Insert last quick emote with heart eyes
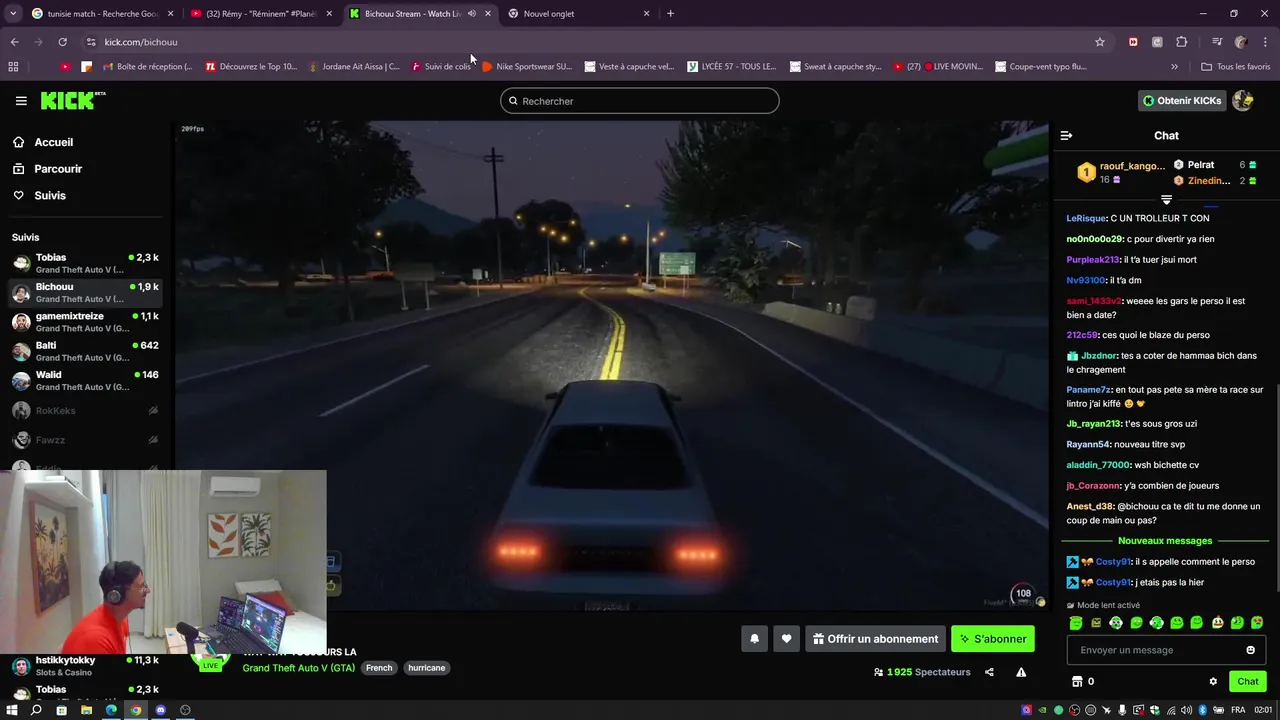 tap(1257, 623)
